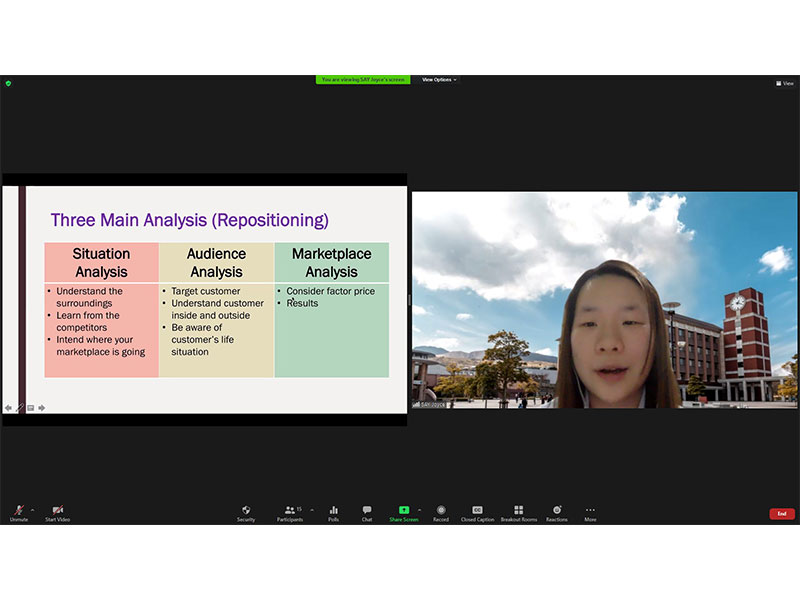The width and height of the screenshot is (800, 600).
Task: Open Breakout Rooms
Action: (x=518, y=511)
